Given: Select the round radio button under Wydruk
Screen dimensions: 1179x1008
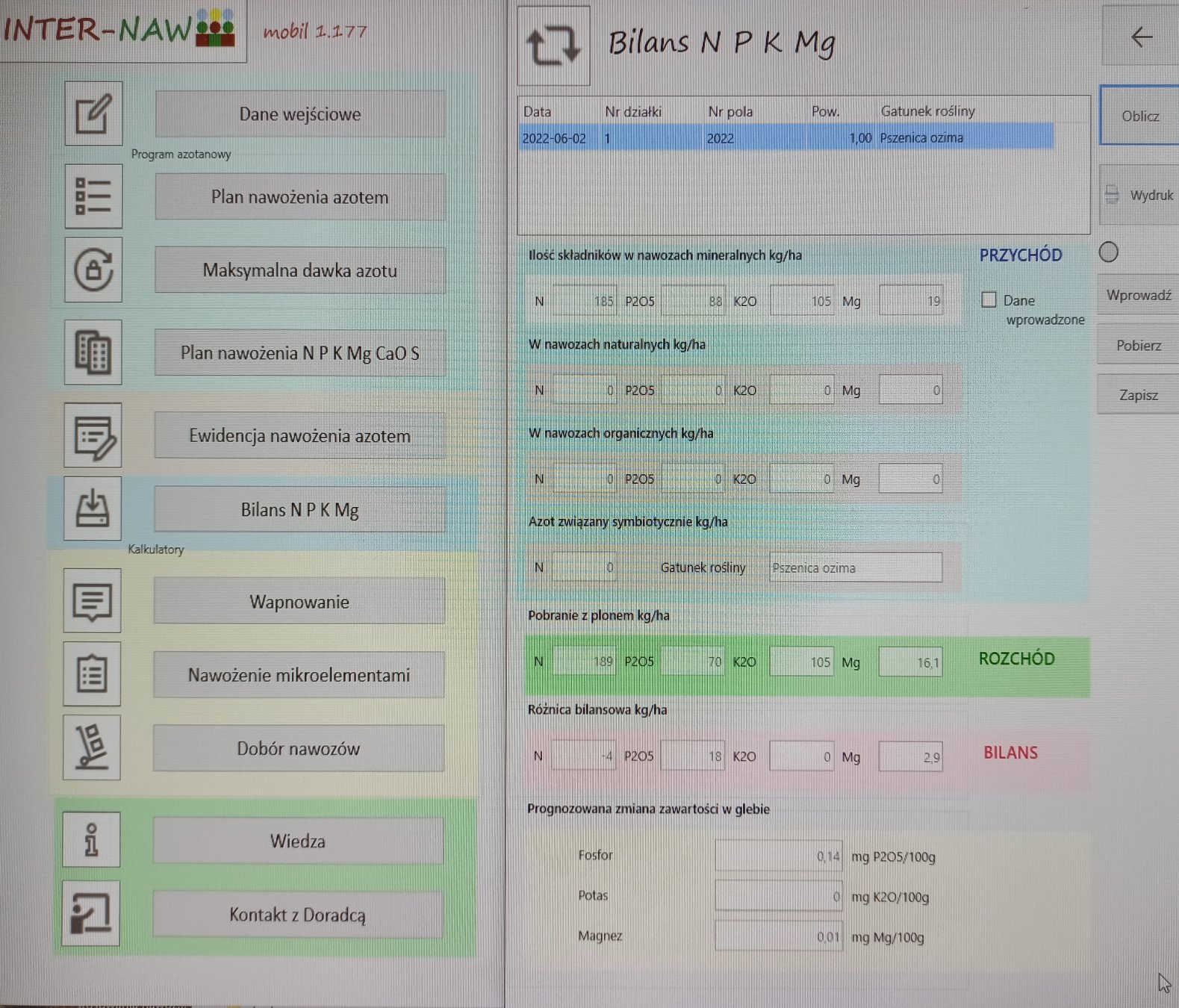Looking at the screenshot, I should point(1109,252).
